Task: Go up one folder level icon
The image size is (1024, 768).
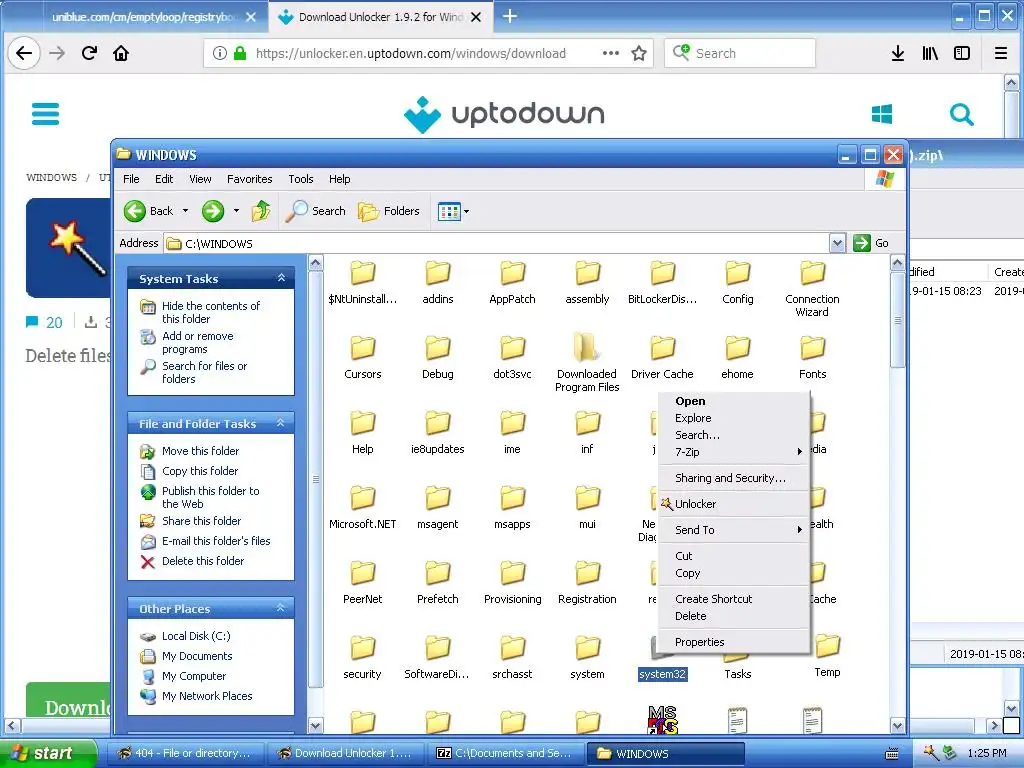Action: [x=261, y=211]
